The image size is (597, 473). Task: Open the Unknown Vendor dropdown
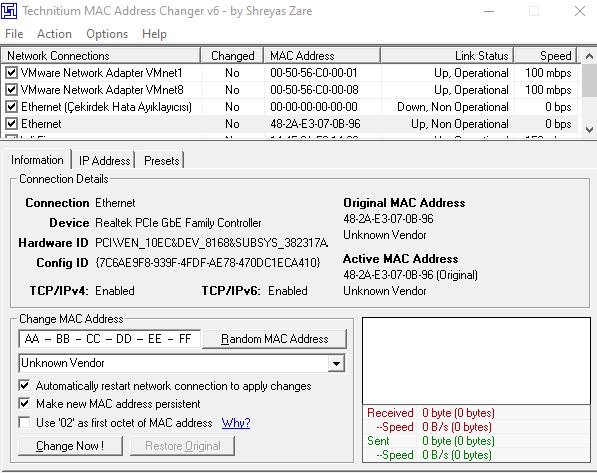(336, 363)
